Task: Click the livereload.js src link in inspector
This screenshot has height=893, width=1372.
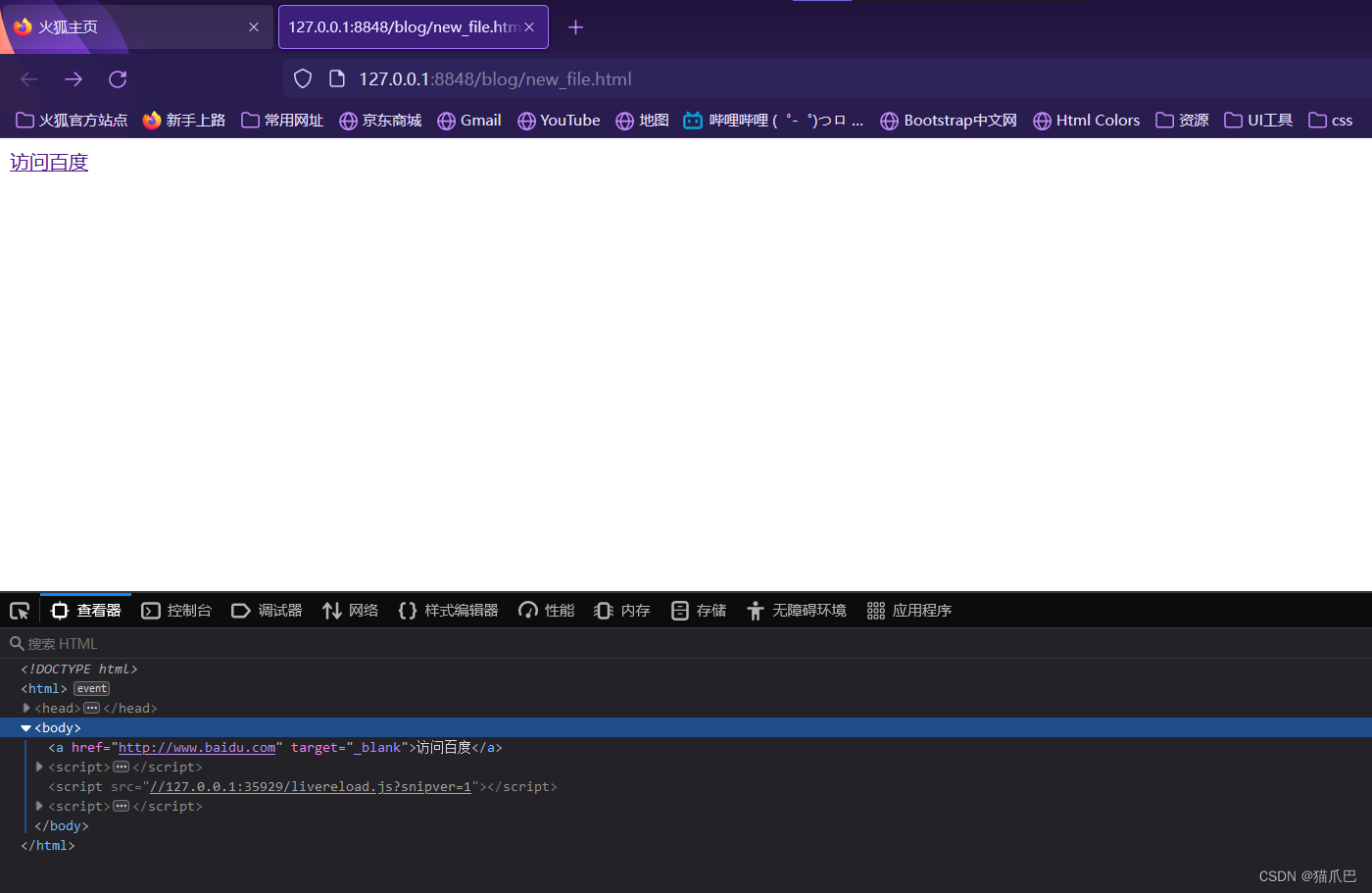Action: 311,787
